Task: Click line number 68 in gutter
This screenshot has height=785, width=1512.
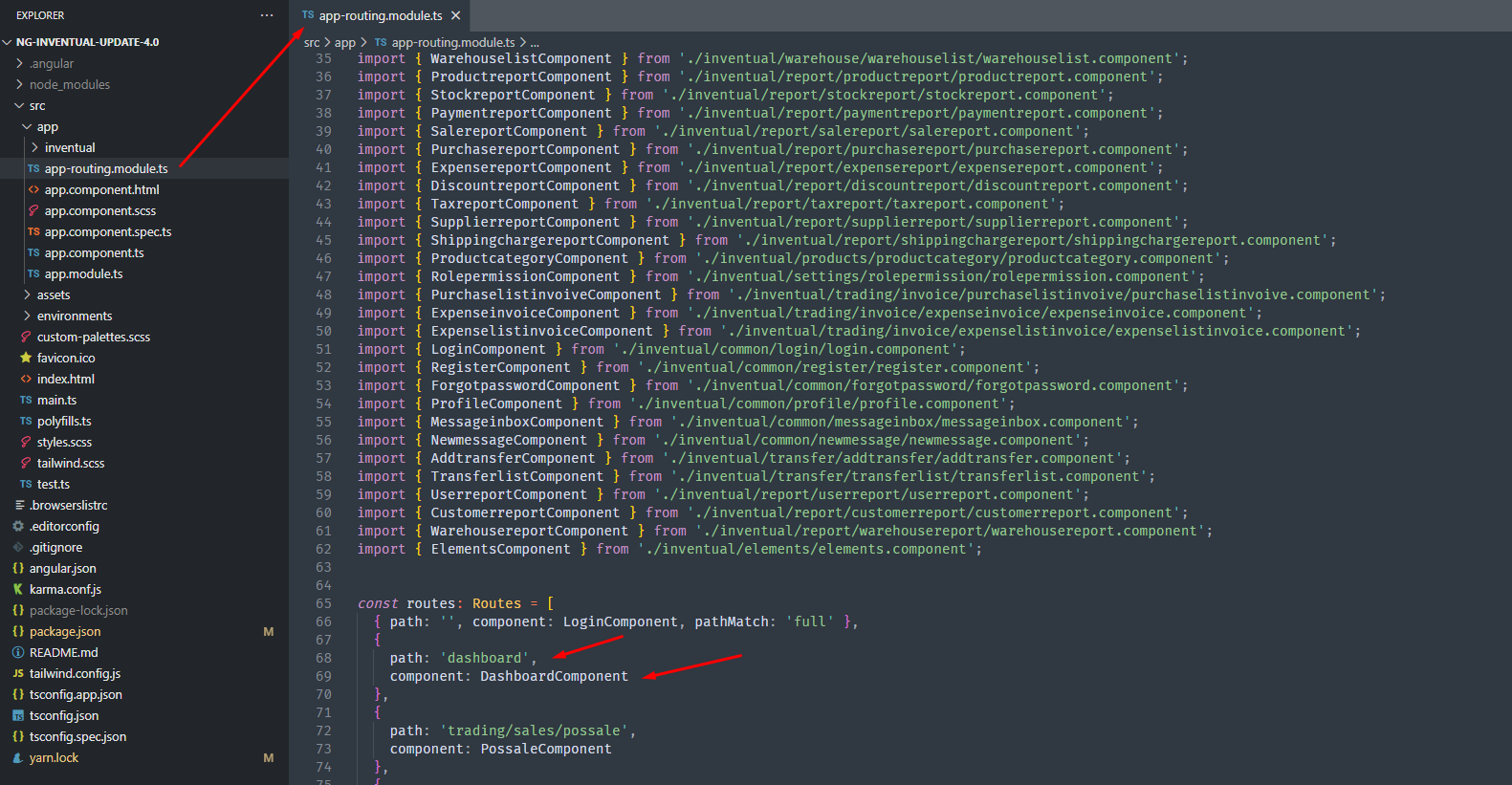Action: point(323,658)
